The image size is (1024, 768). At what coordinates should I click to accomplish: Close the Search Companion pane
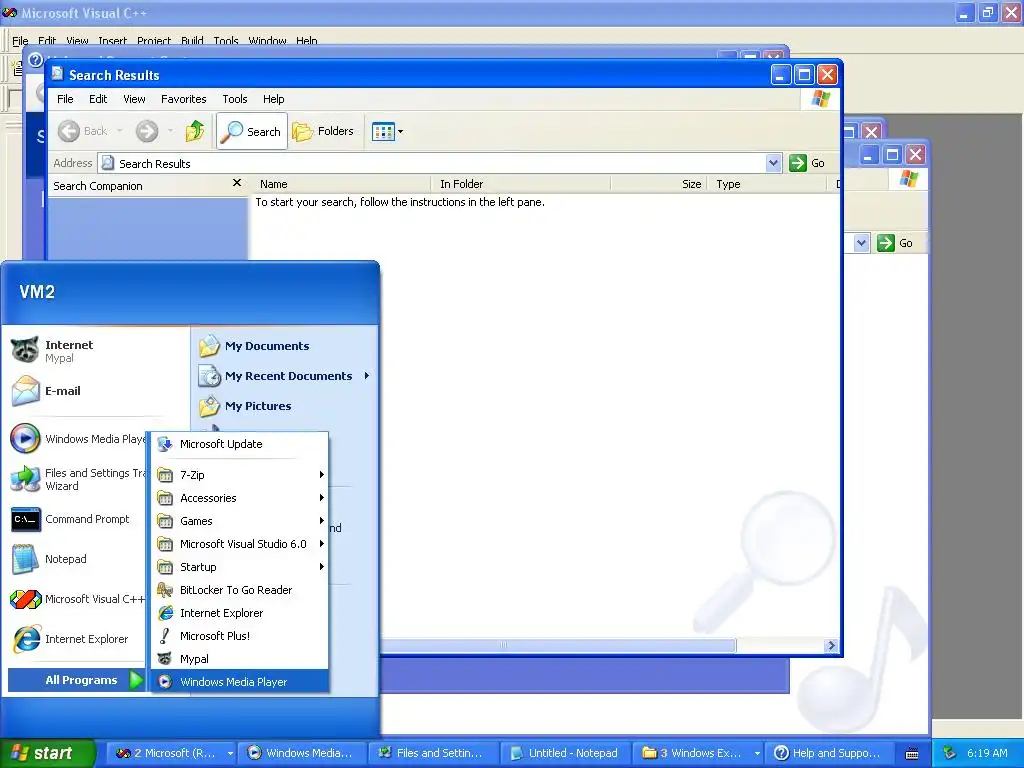click(x=237, y=184)
